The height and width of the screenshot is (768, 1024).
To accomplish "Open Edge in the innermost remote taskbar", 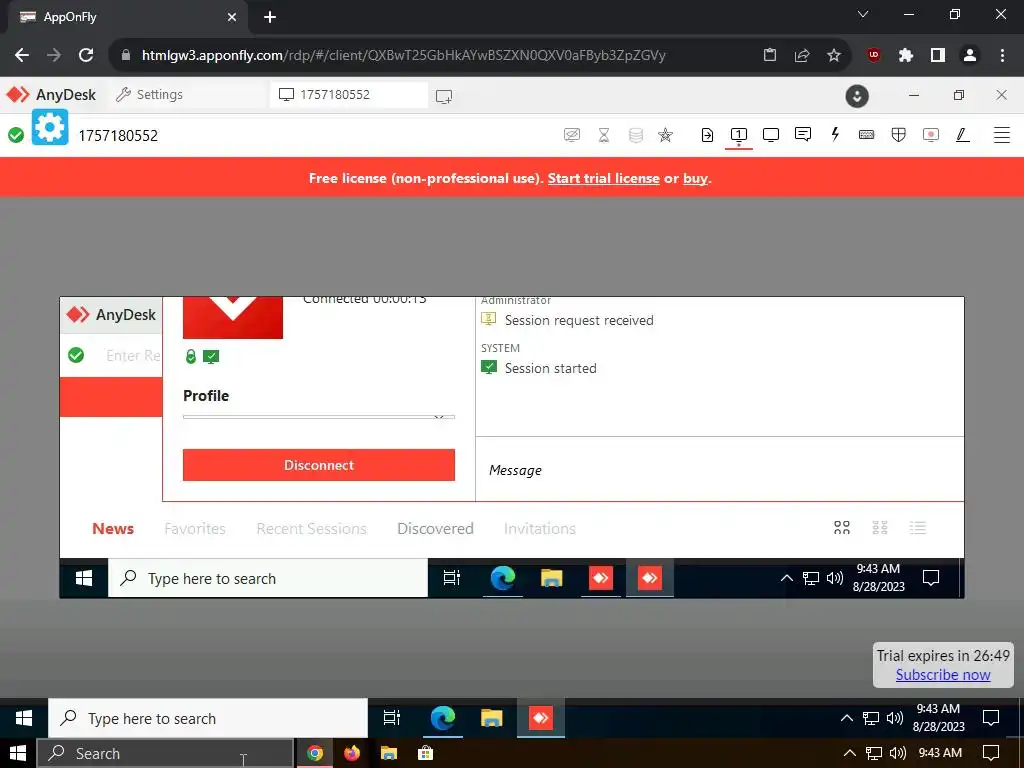I will [x=503, y=578].
